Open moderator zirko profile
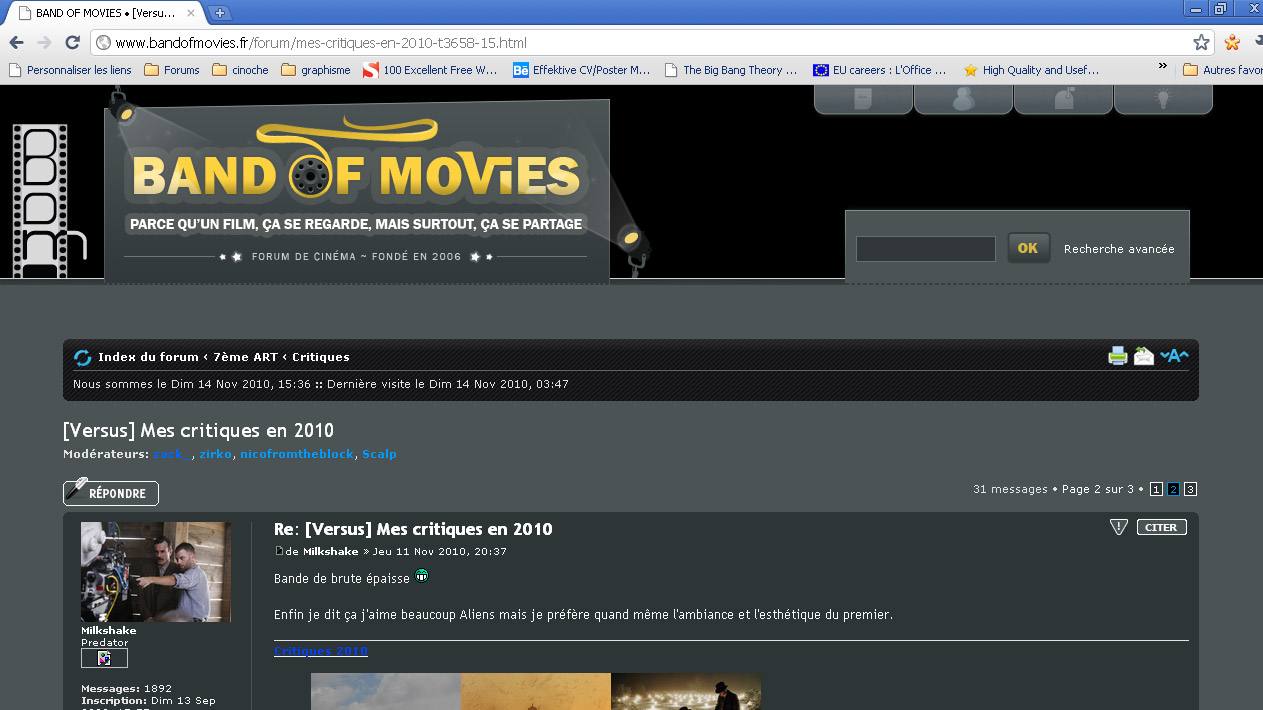 click(x=215, y=454)
